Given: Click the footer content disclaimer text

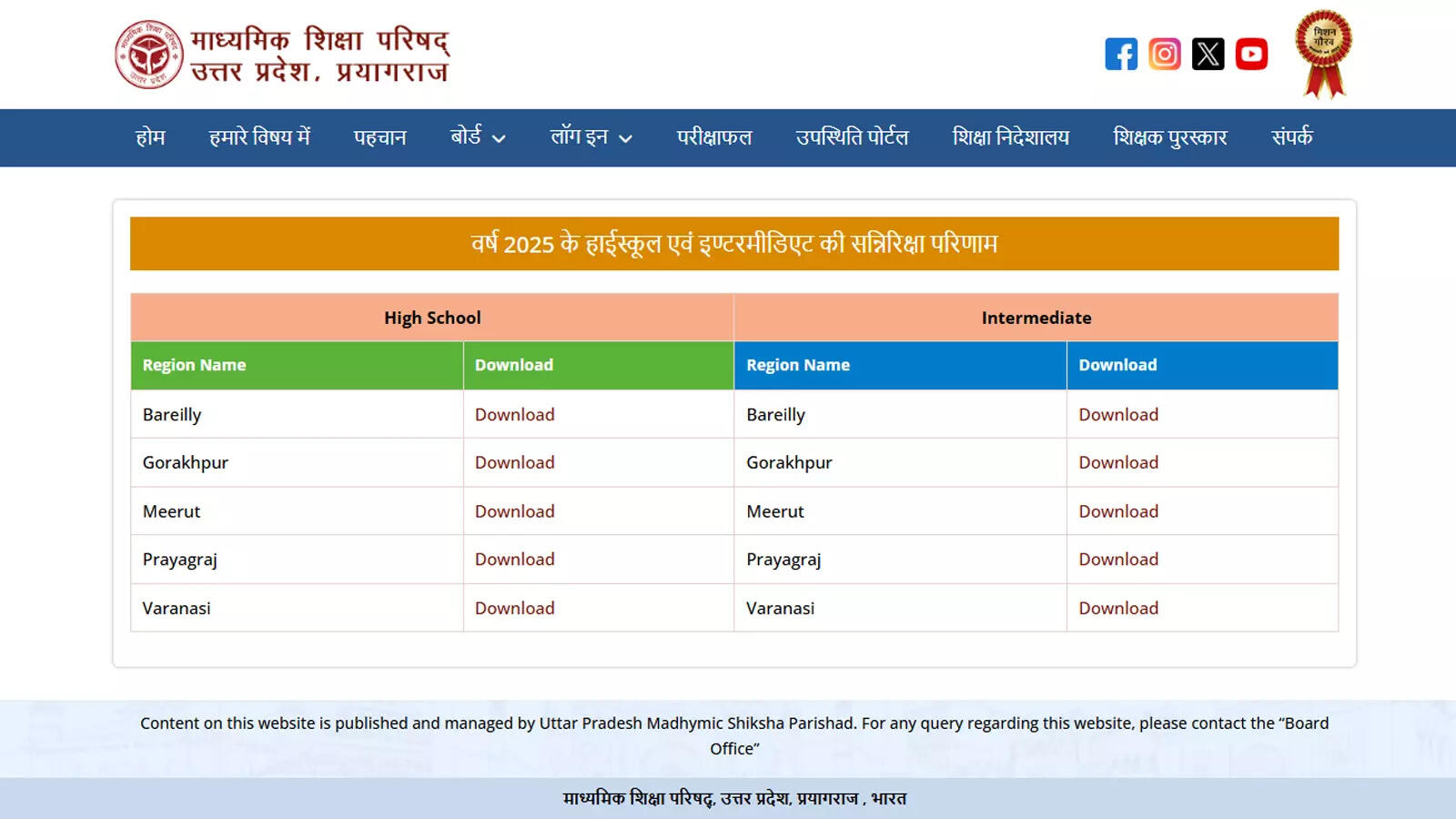Looking at the screenshot, I should (x=734, y=735).
